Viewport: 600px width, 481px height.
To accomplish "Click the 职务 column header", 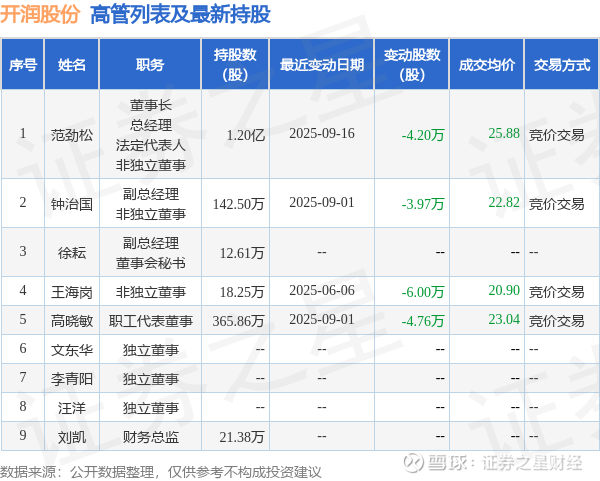I will click(x=150, y=65).
